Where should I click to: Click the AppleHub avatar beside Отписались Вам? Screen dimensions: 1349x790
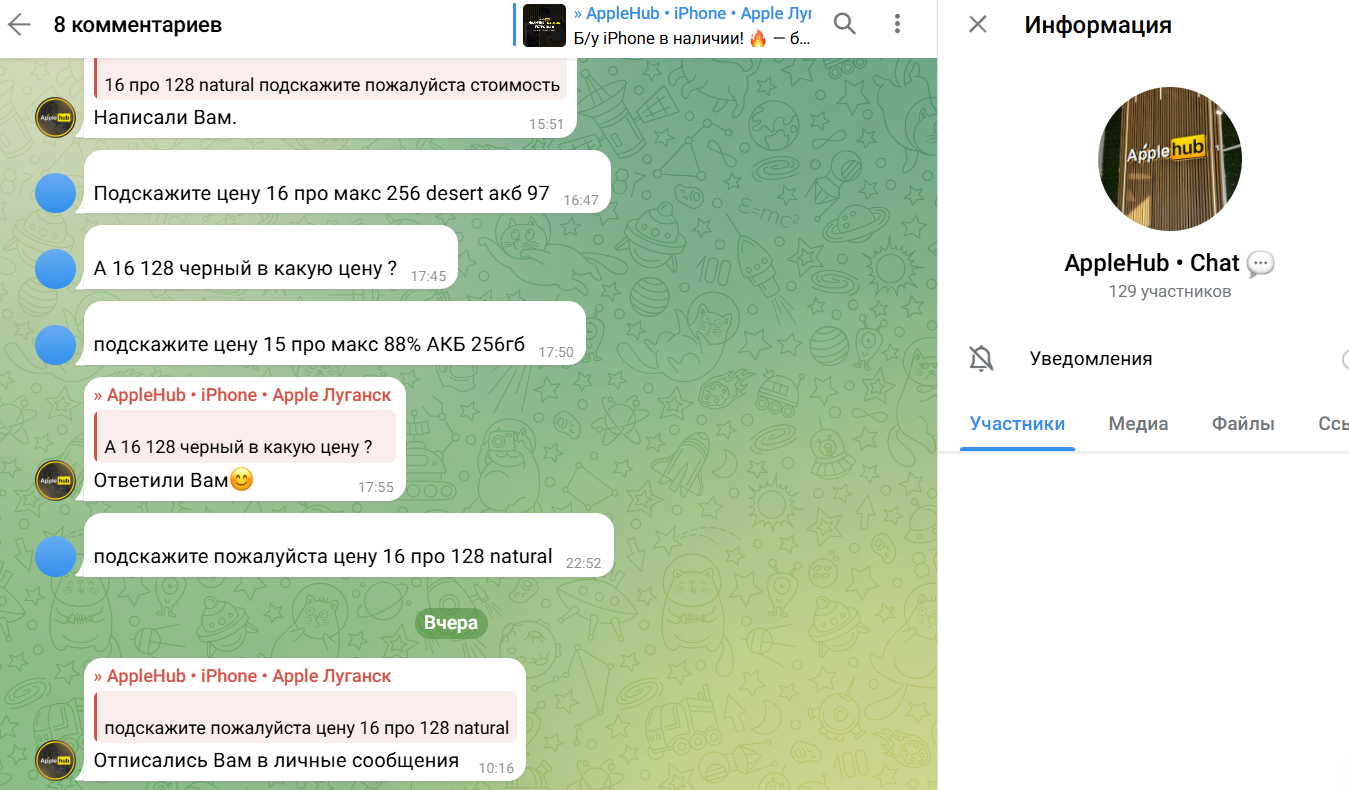tap(56, 761)
